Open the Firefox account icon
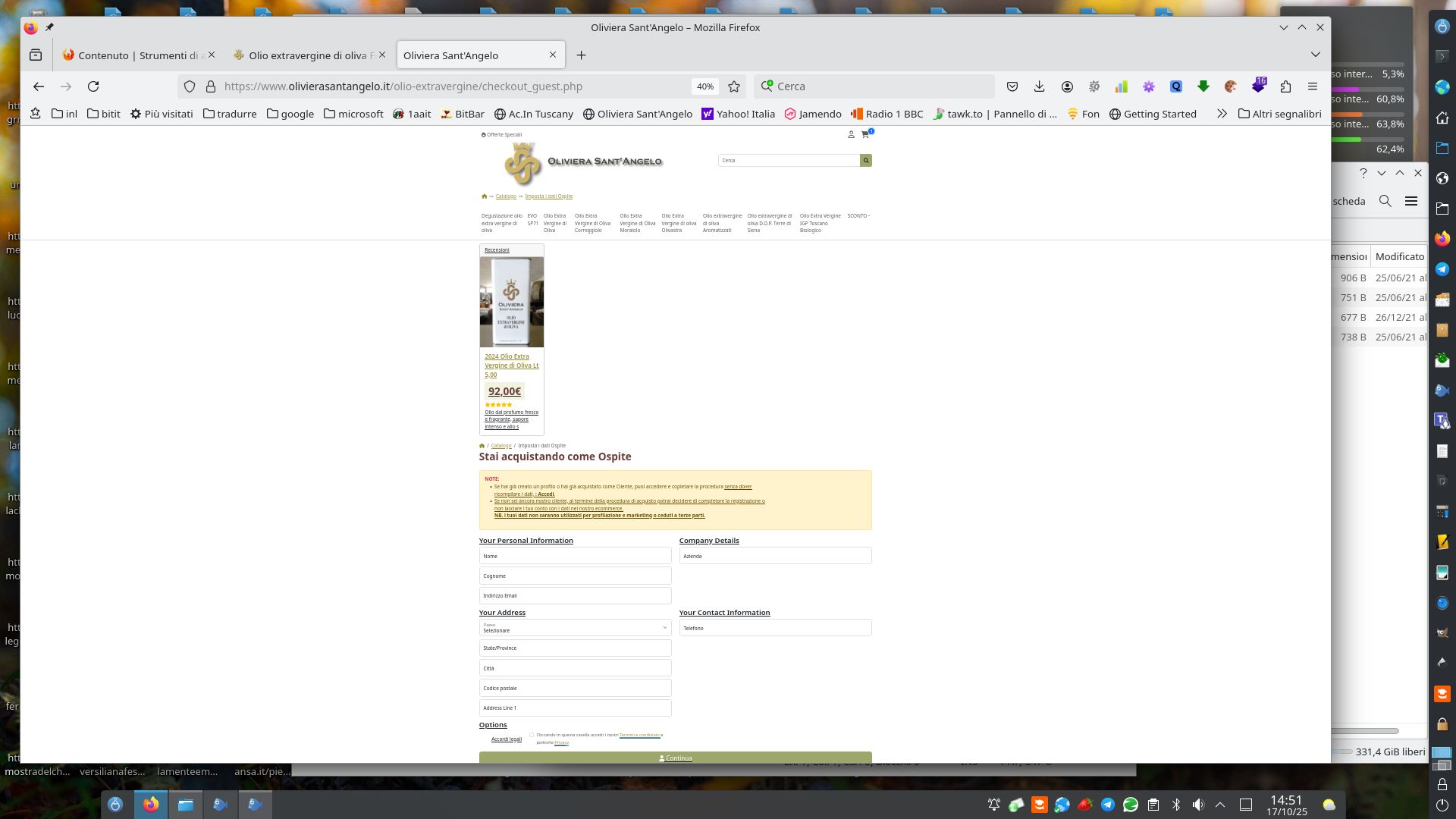Image resolution: width=1456 pixels, height=819 pixels. (x=1067, y=86)
